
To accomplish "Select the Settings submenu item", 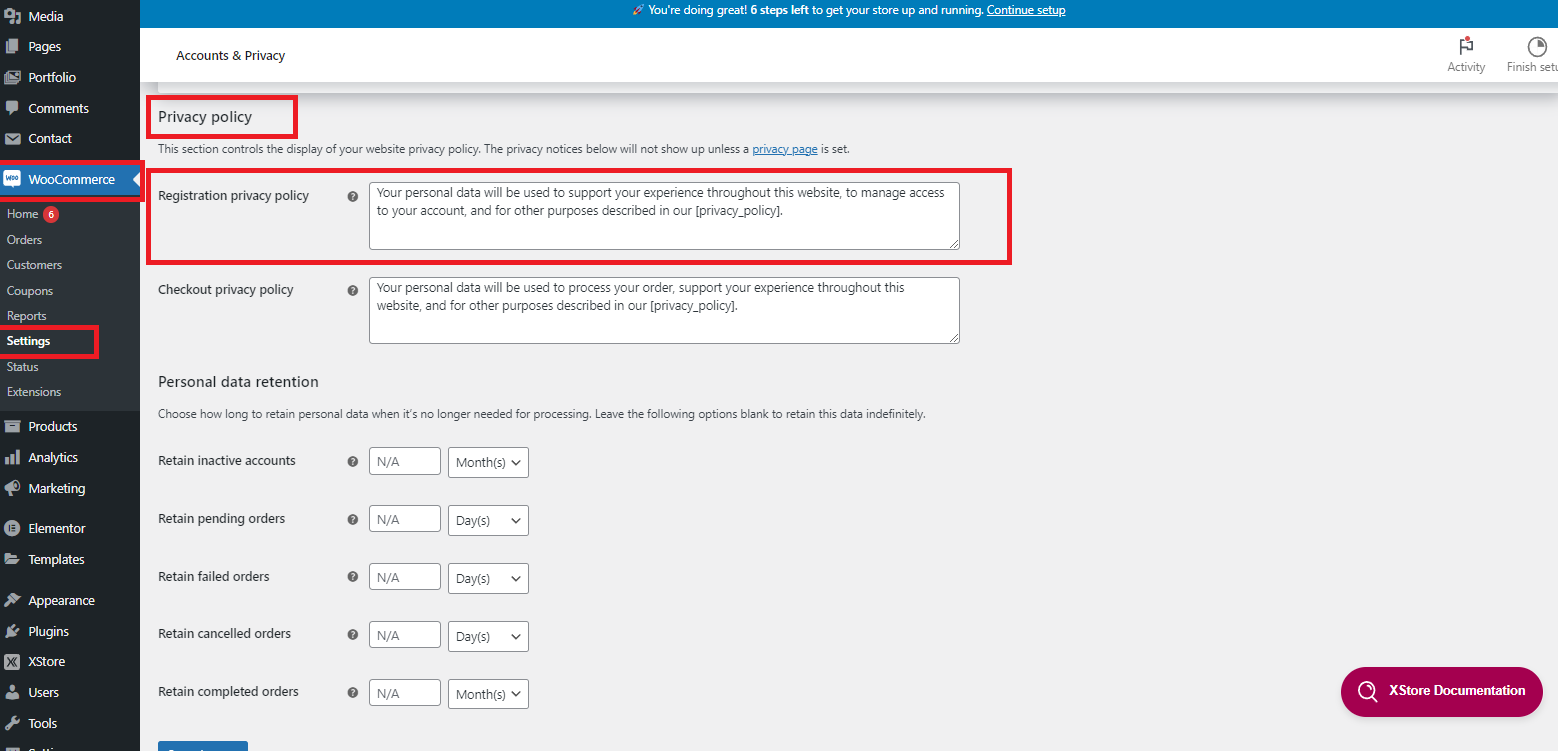I will pyautogui.click(x=28, y=341).
